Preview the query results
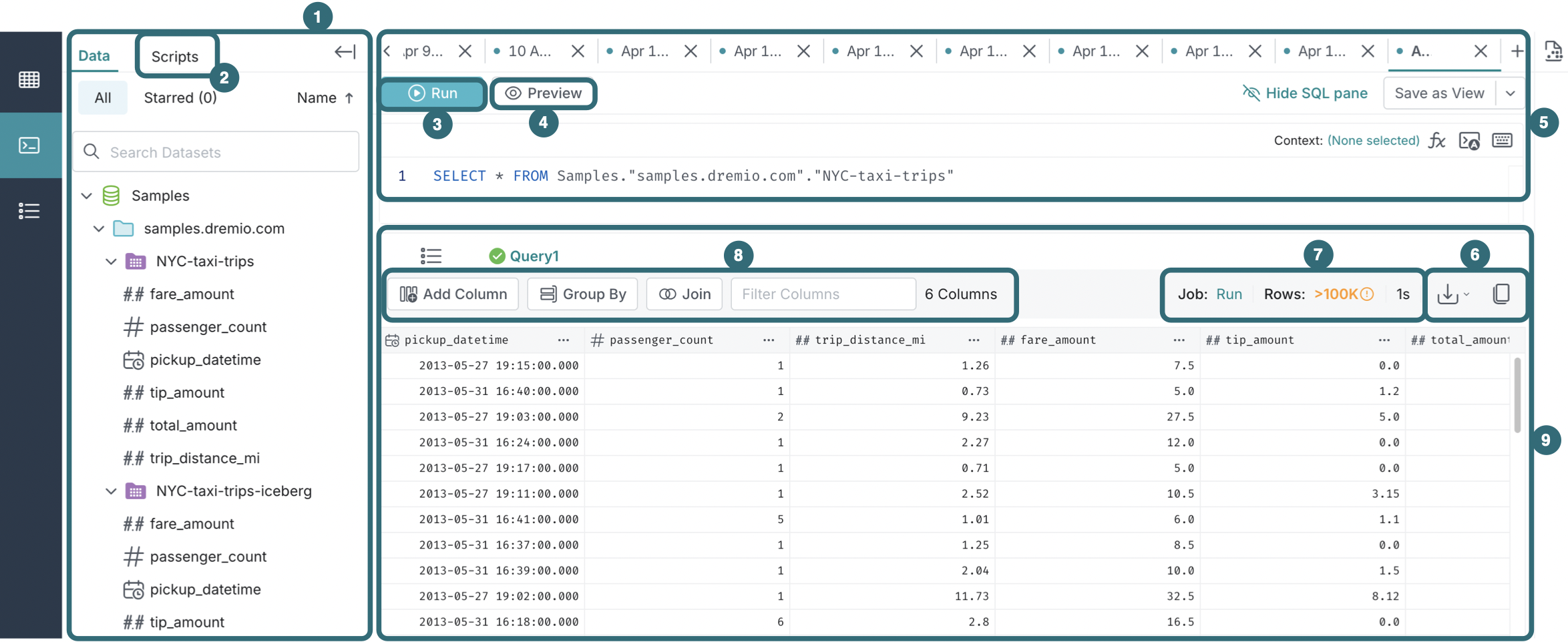 click(543, 93)
